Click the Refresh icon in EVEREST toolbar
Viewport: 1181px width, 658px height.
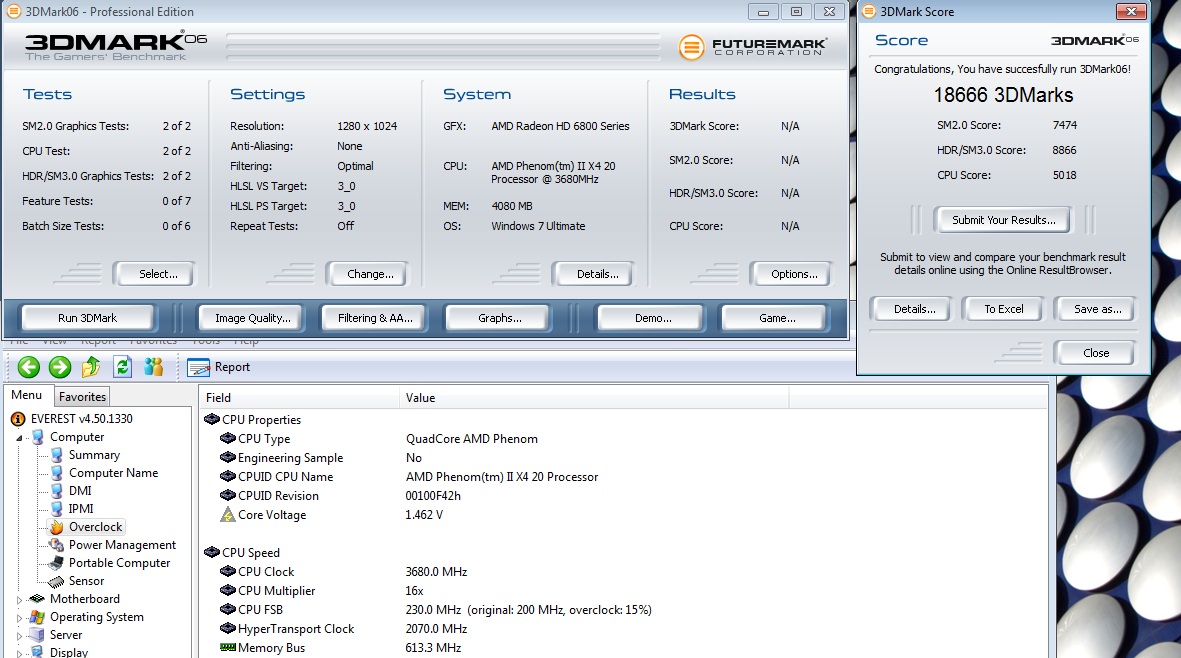click(122, 367)
